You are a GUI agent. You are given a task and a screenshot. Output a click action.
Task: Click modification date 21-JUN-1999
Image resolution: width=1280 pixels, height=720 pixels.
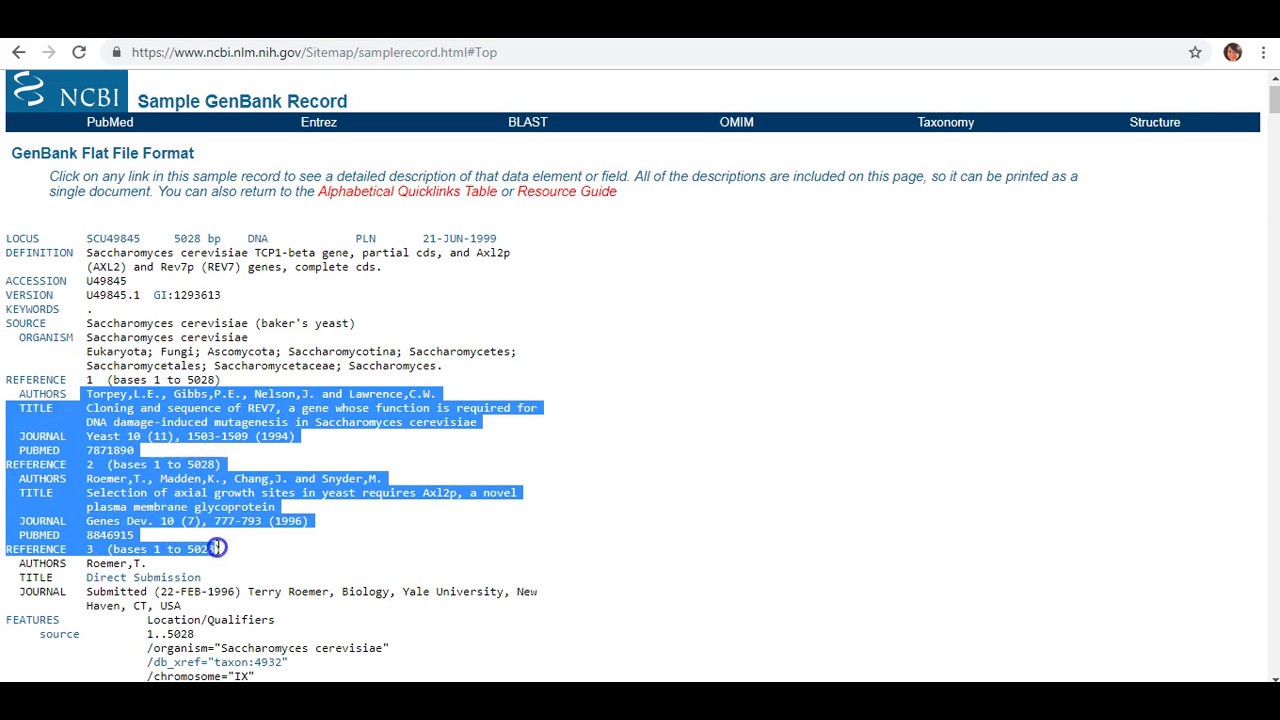[x=459, y=239]
